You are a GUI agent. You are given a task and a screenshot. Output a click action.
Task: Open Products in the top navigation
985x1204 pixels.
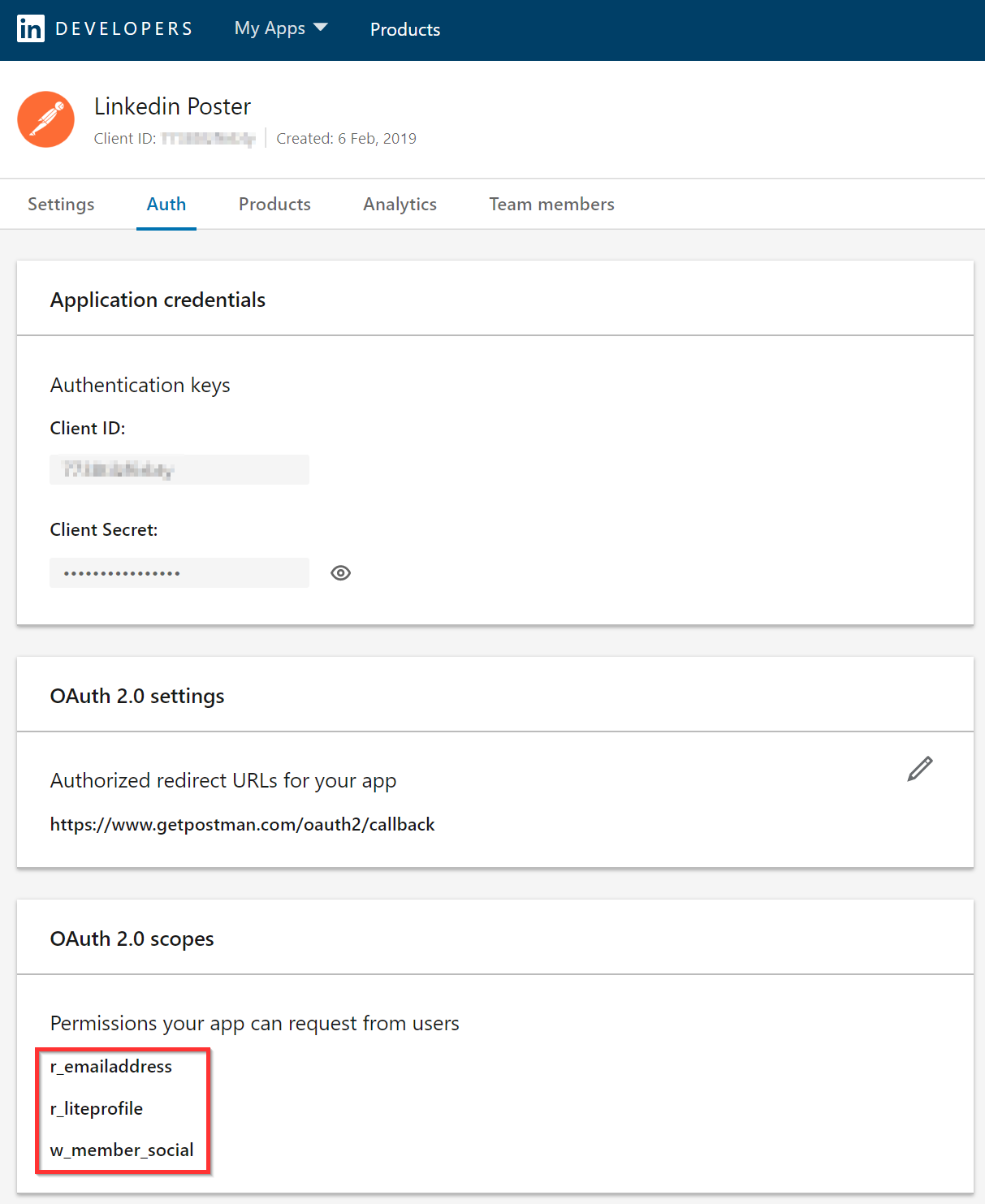[405, 29]
